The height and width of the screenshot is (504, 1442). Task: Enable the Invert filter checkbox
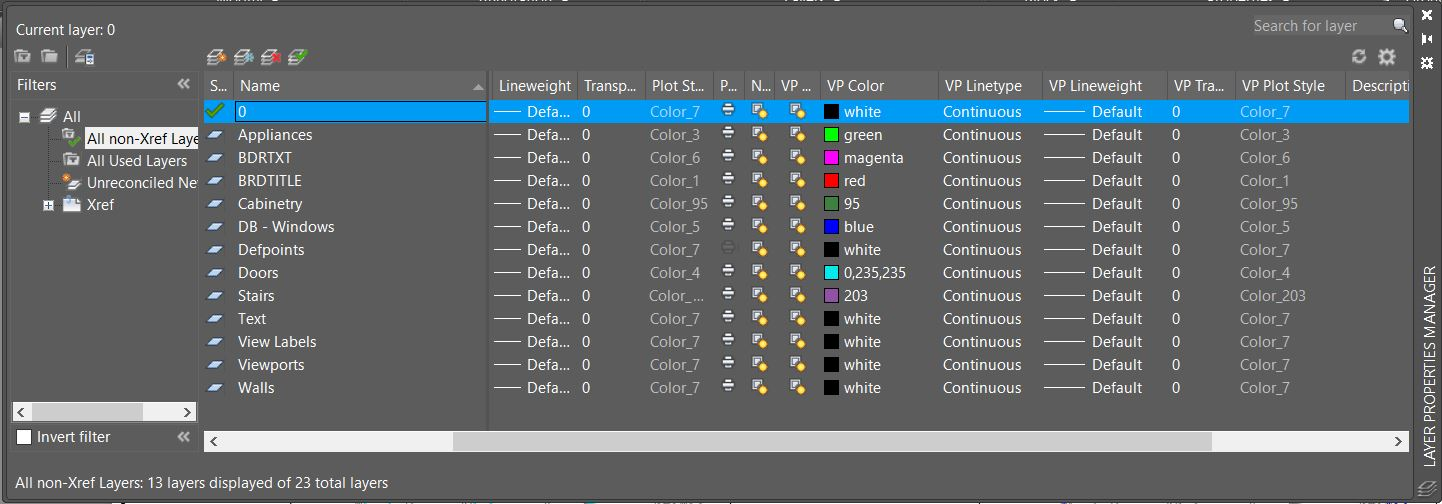(x=25, y=437)
